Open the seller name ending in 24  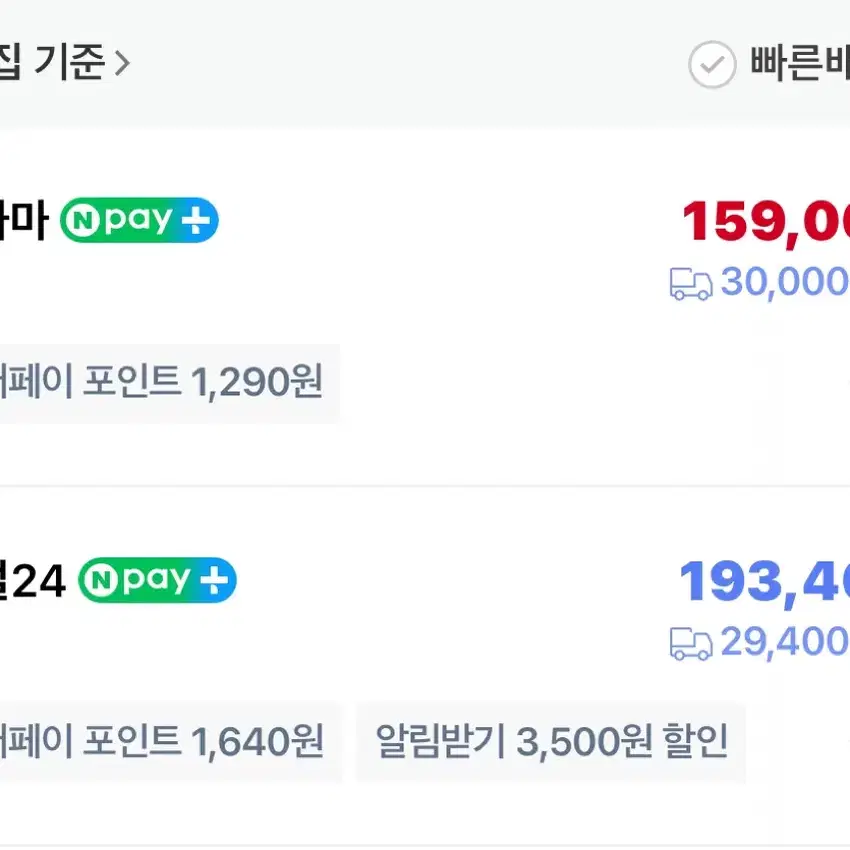pos(33,581)
